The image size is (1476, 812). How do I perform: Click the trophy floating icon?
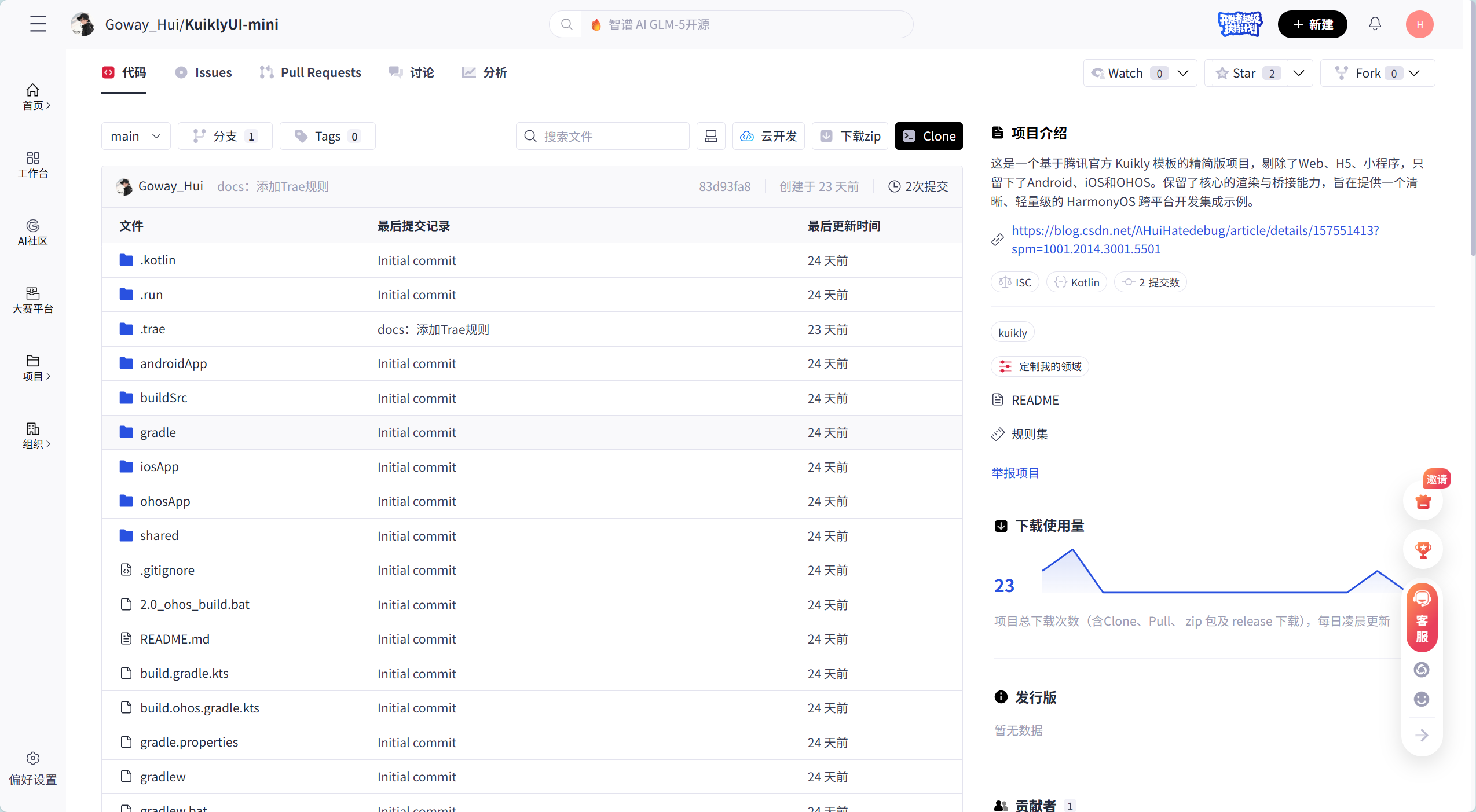1423,549
